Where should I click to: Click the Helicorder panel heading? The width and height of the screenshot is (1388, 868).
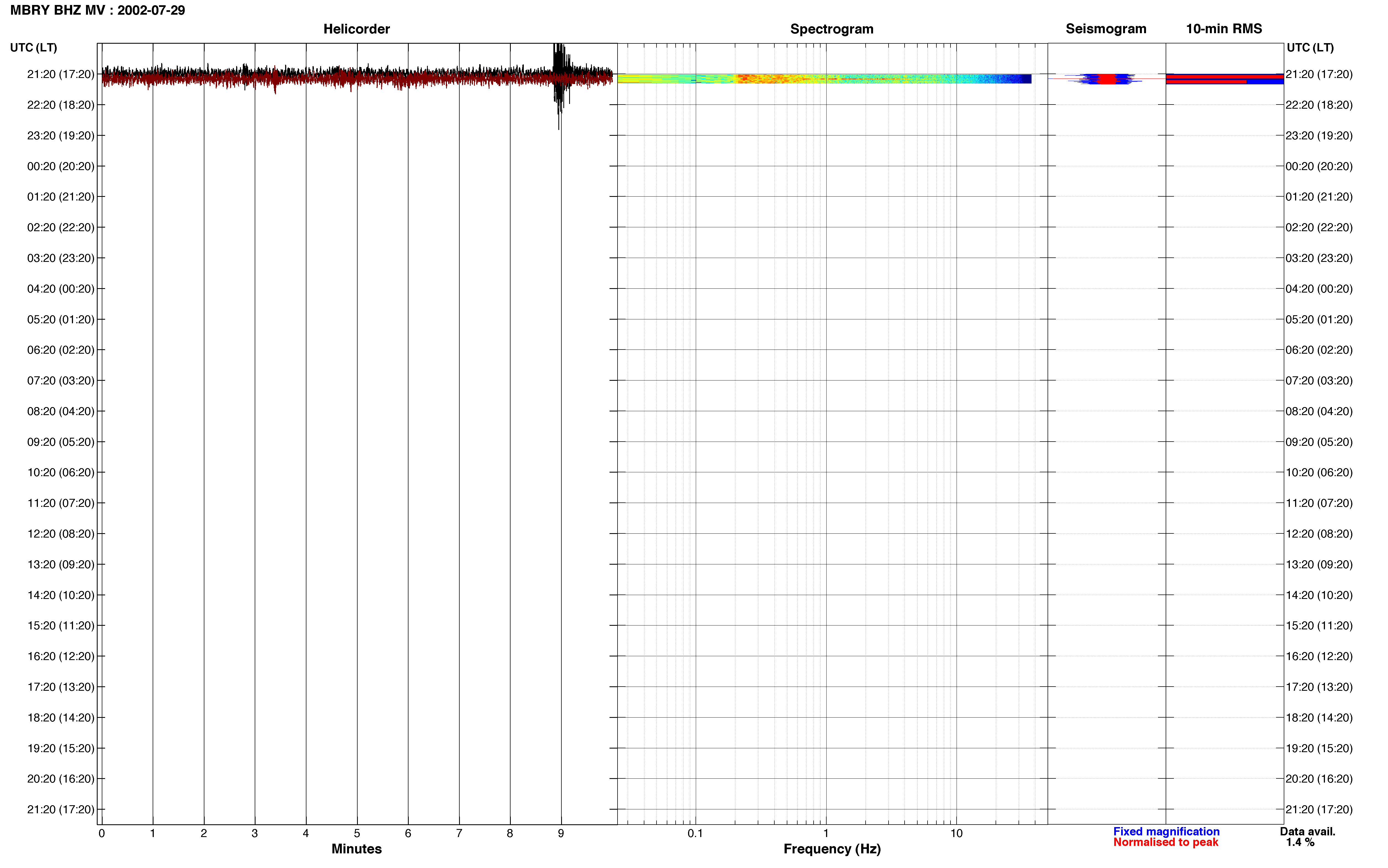tap(356, 29)
